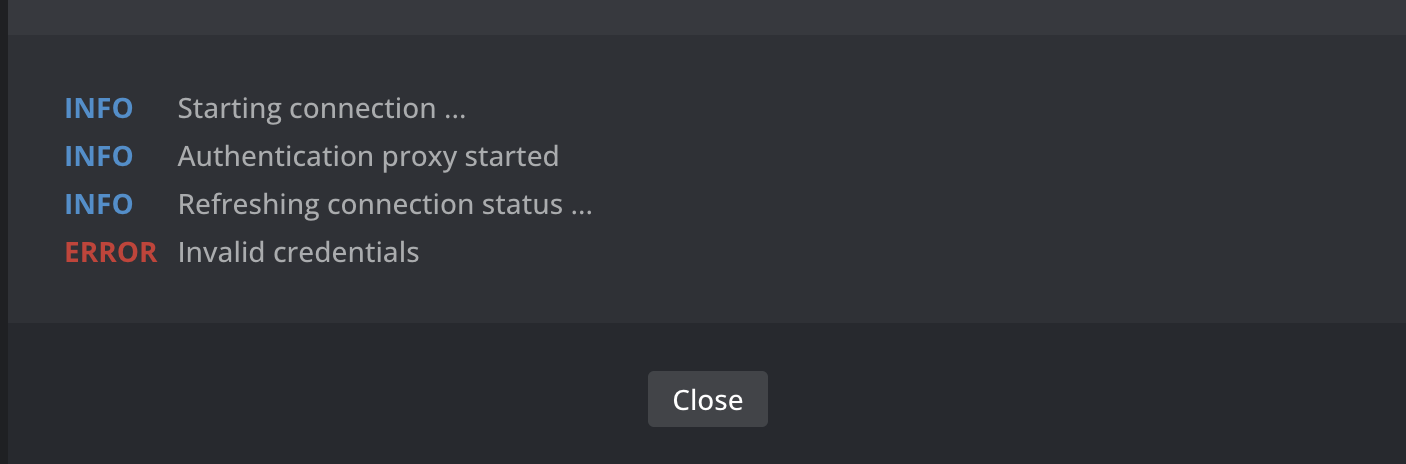
Task: Click the lighter header strip above the log
Action: click(x=707, y=17)
